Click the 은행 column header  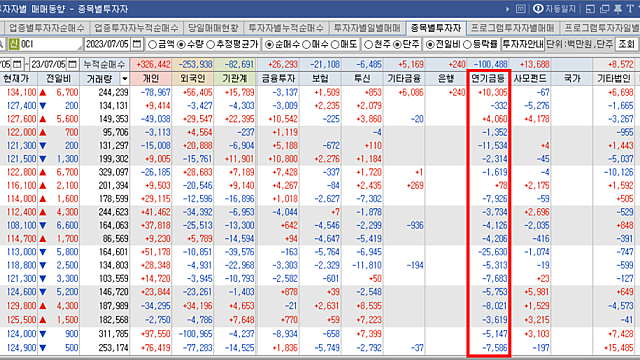[x=446, y=78]
